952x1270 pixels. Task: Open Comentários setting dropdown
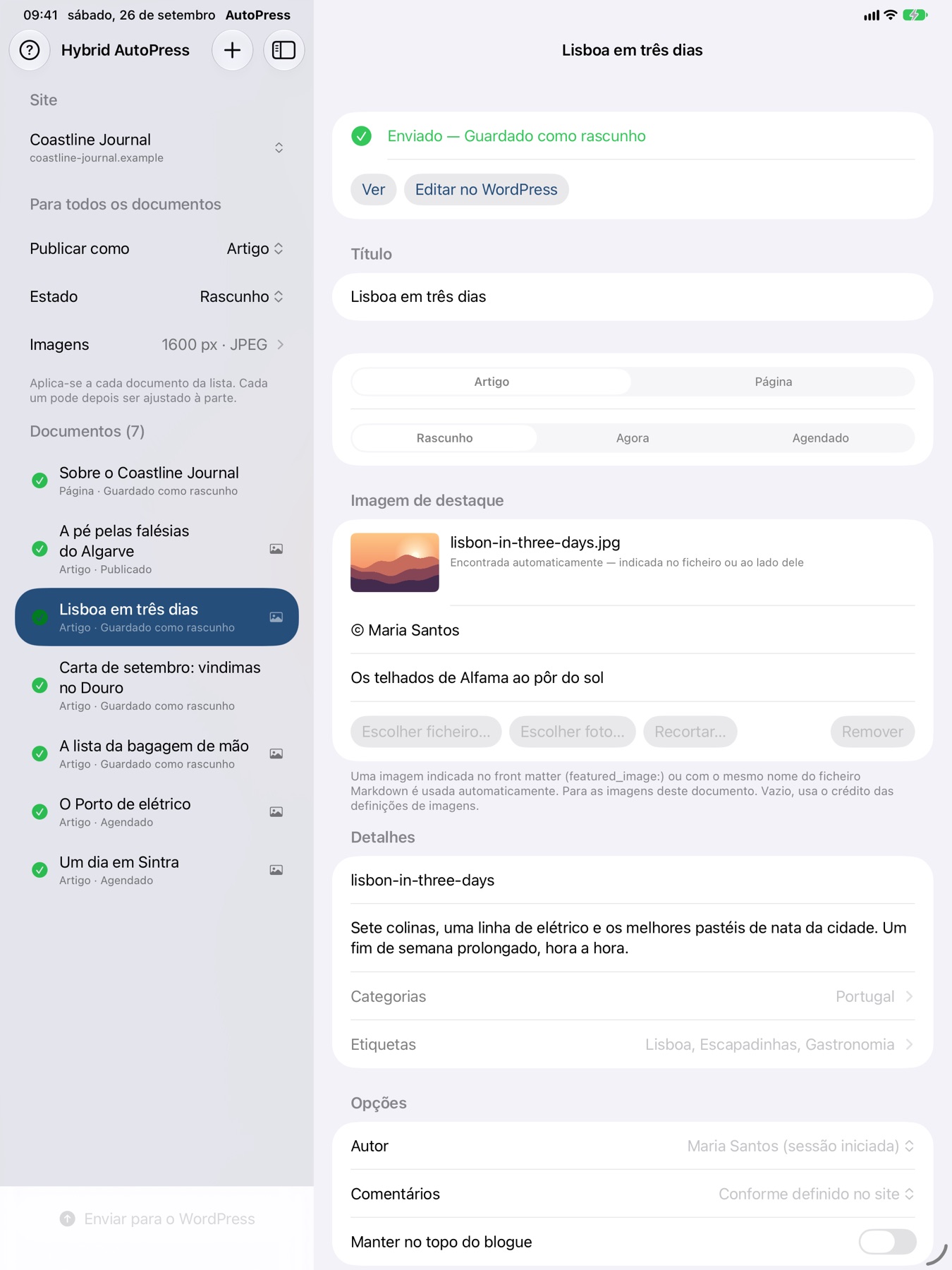(633, 1194)
